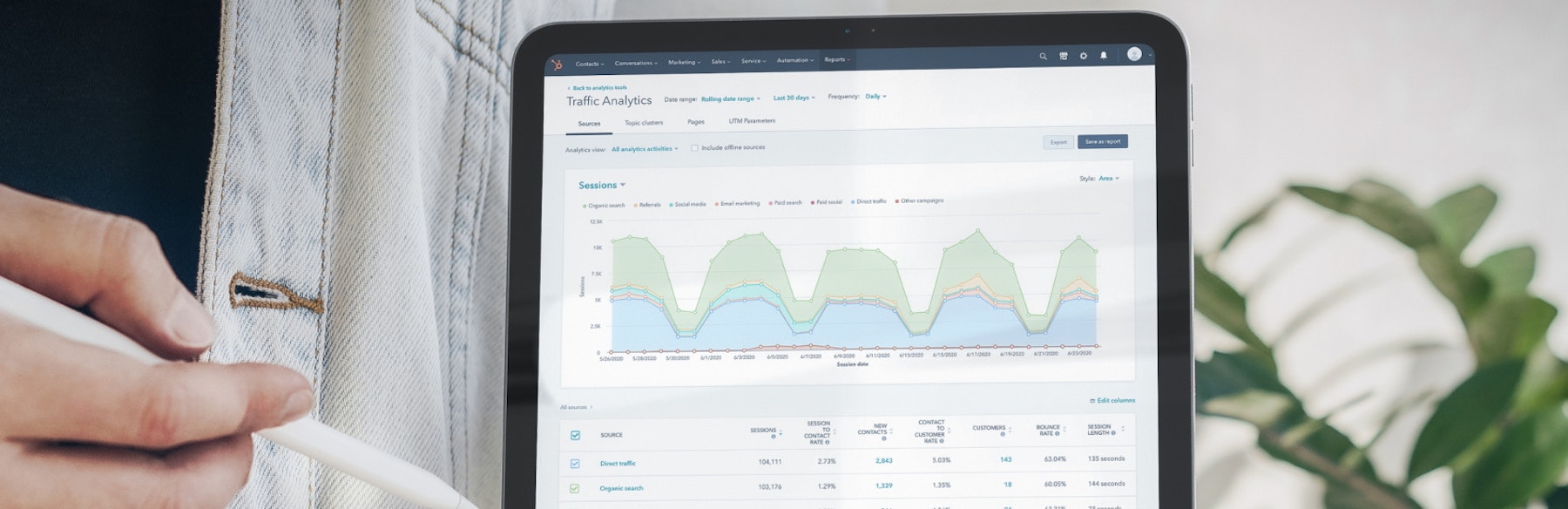Click new contacts value 1,329
Image resolution: width=1568 pixels, height=509 pixels.
click(883, 485)
